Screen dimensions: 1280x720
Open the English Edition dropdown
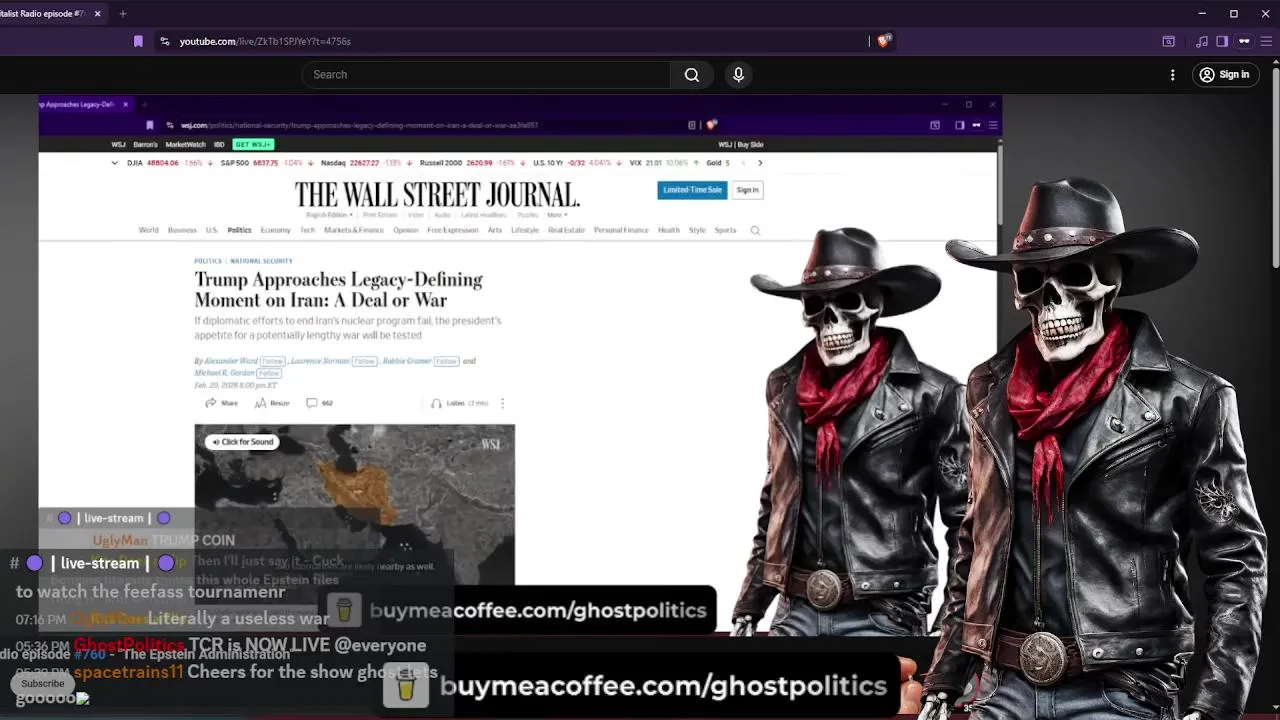(x=328, y=215)
